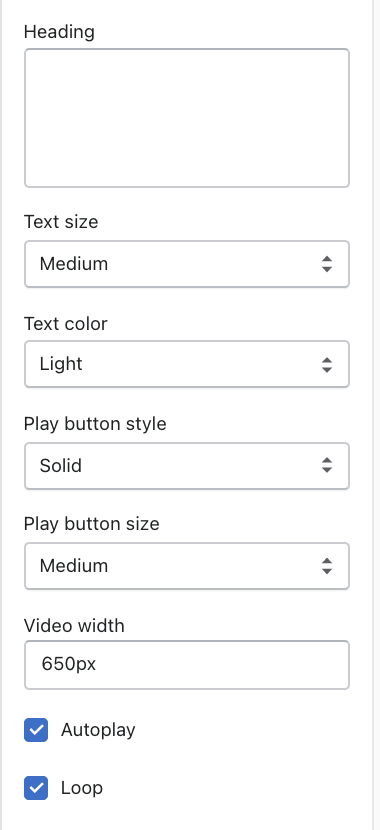Click the Text size up-down arrows icon
The height and width of the screenshot is (830, 380).
[x=327, y=264]
